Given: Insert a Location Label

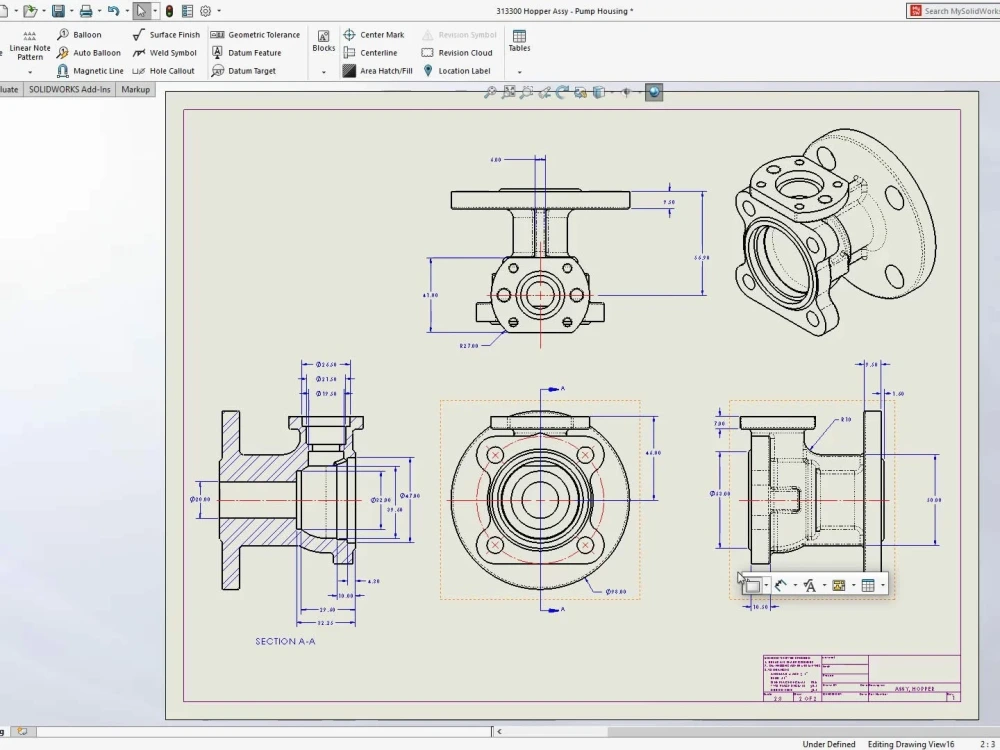Looking at the screenshot, I should tap(456, 71).
